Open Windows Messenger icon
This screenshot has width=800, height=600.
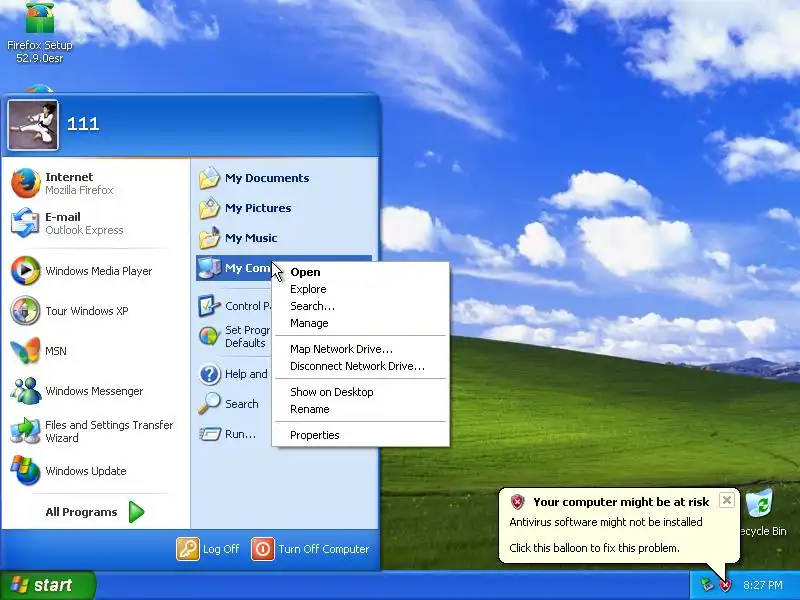click(x=26, y=391)
